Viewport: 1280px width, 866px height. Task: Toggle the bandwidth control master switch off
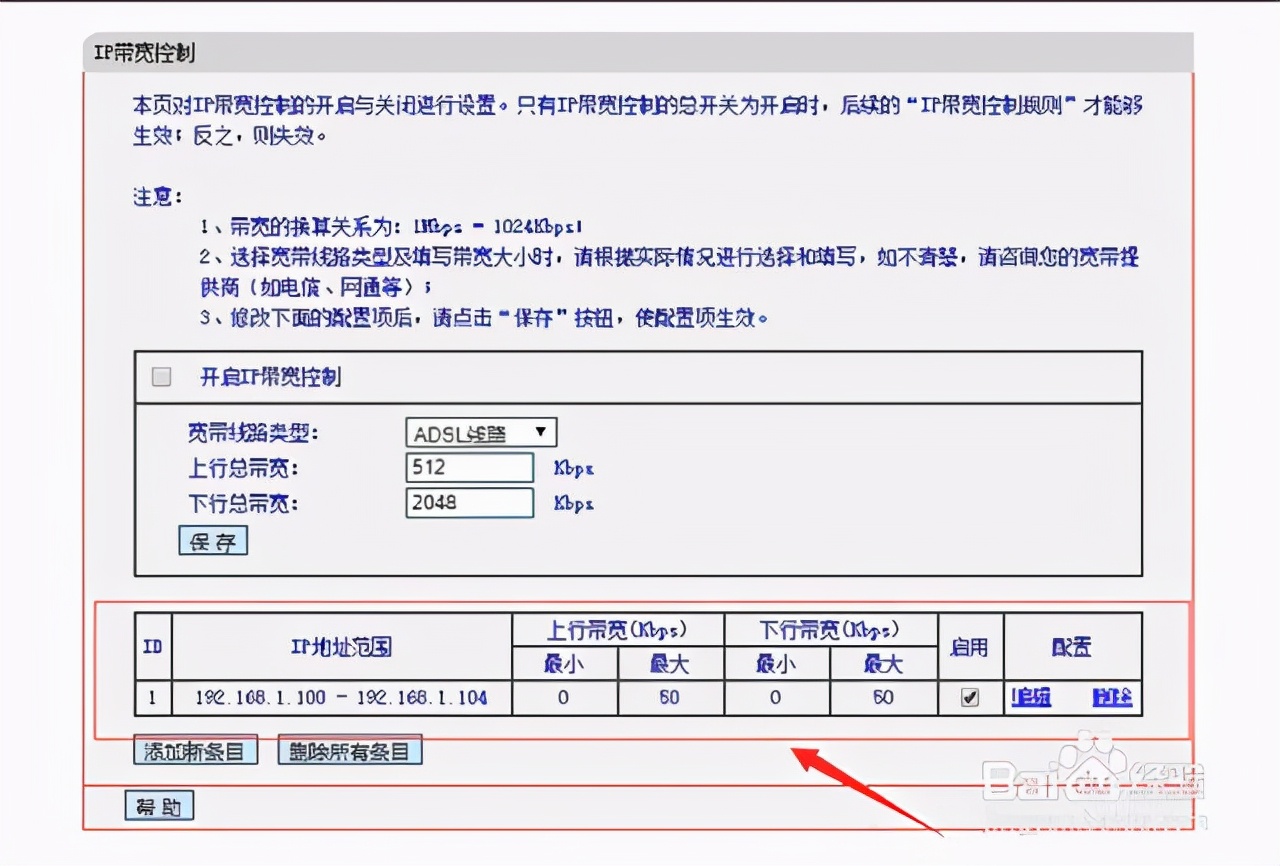point(160,377)
